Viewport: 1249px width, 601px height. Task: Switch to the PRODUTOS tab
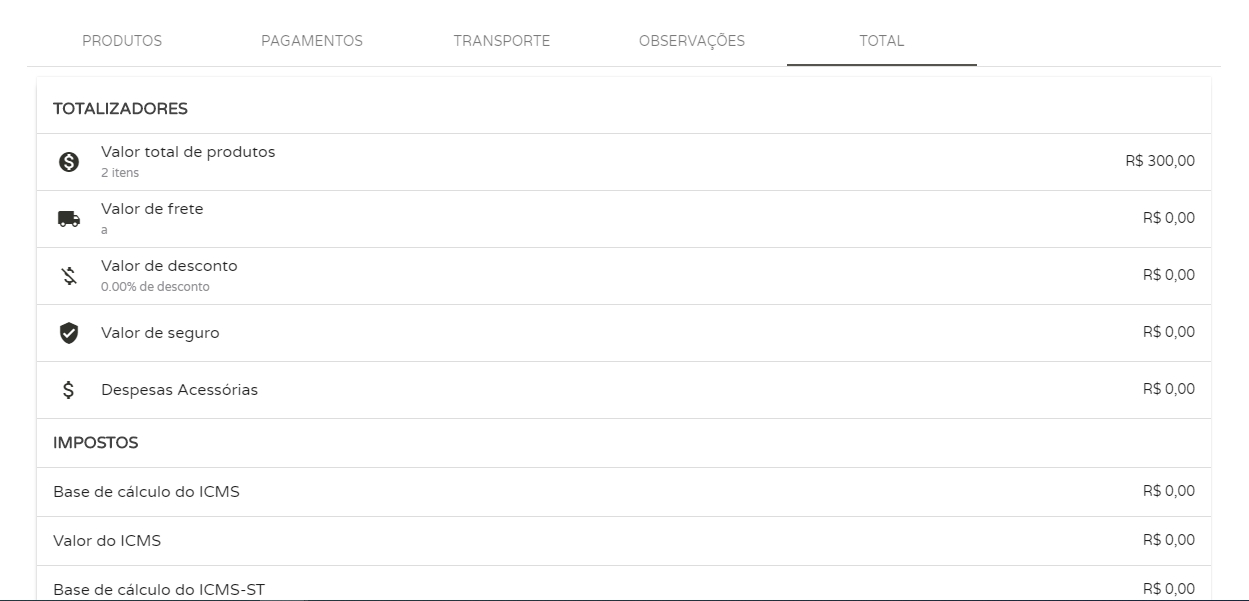click(122, 41)
